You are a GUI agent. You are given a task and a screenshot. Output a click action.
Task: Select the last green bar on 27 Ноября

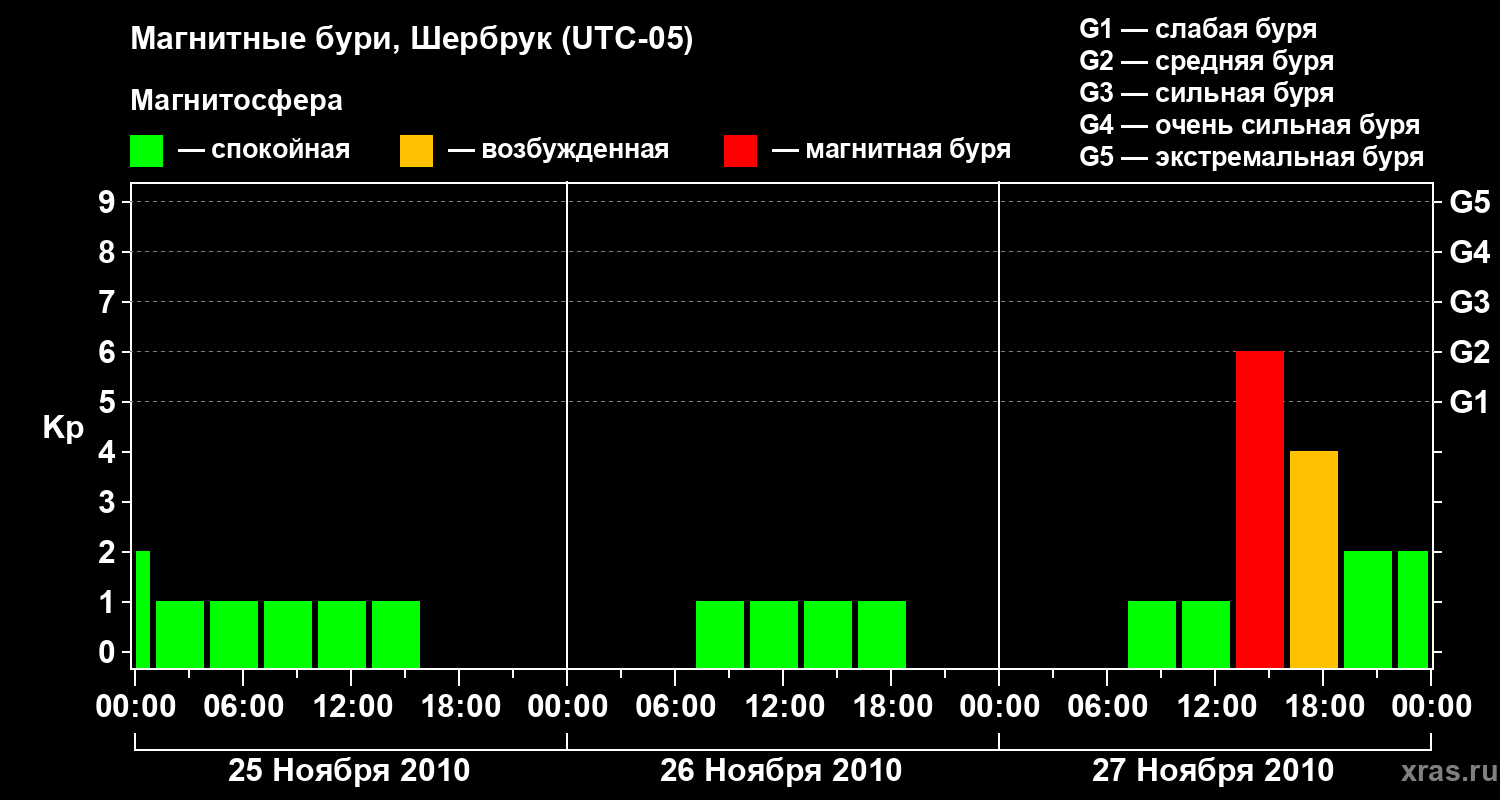click(1413, 610)
